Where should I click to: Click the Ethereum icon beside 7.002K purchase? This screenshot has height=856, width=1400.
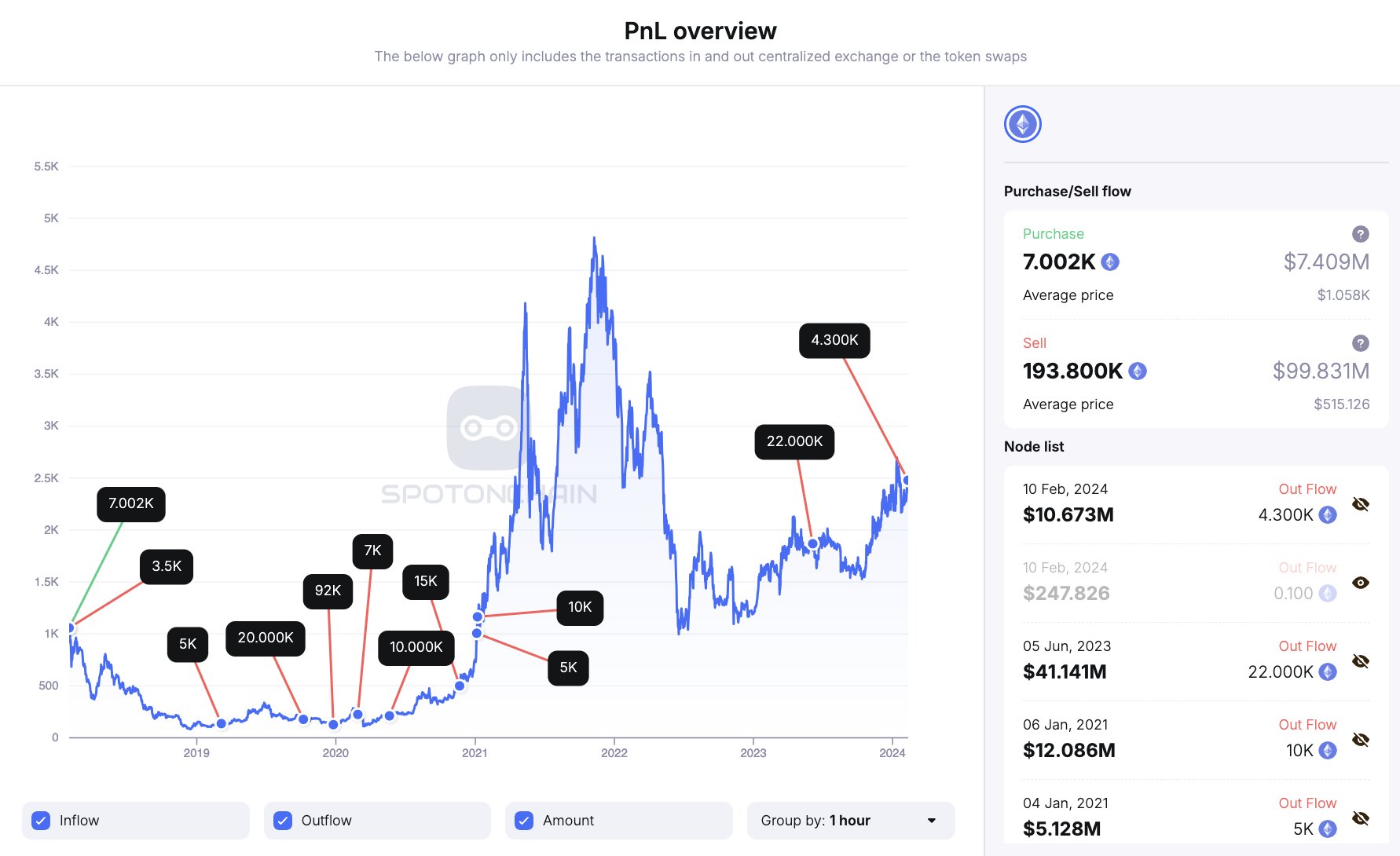point(1109,262)
